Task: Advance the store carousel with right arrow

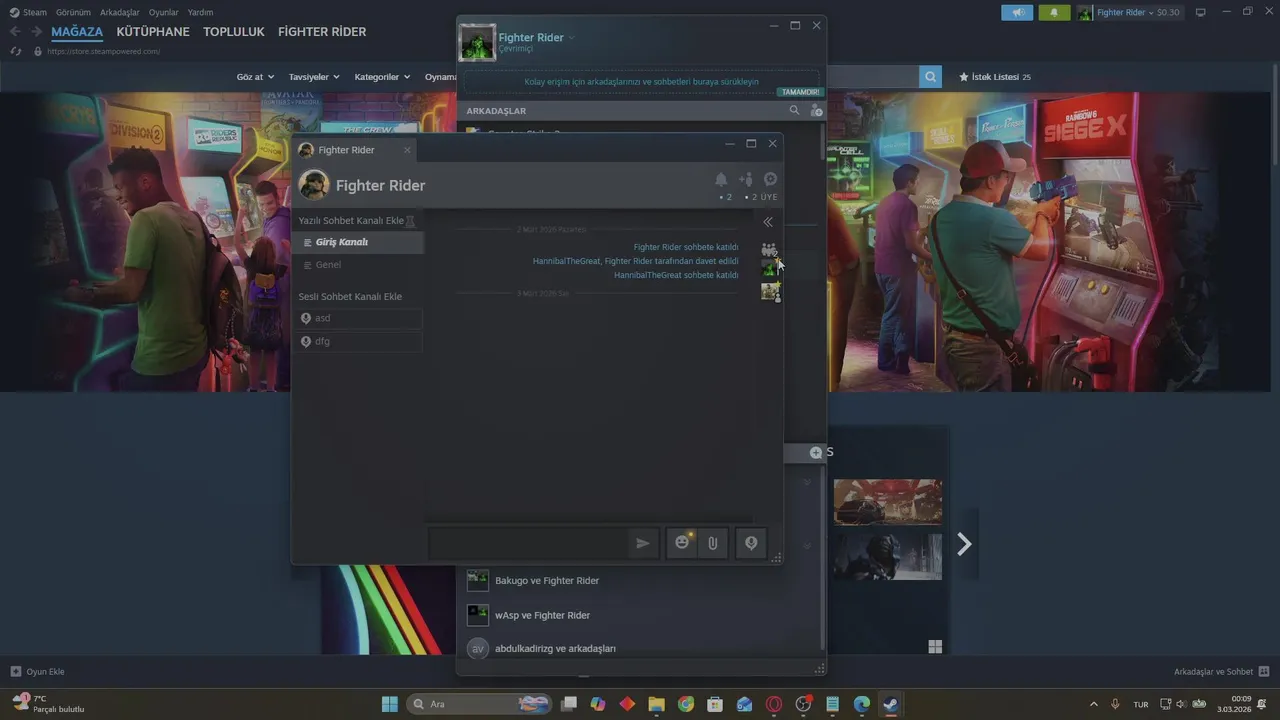Action: pos(964,544)
